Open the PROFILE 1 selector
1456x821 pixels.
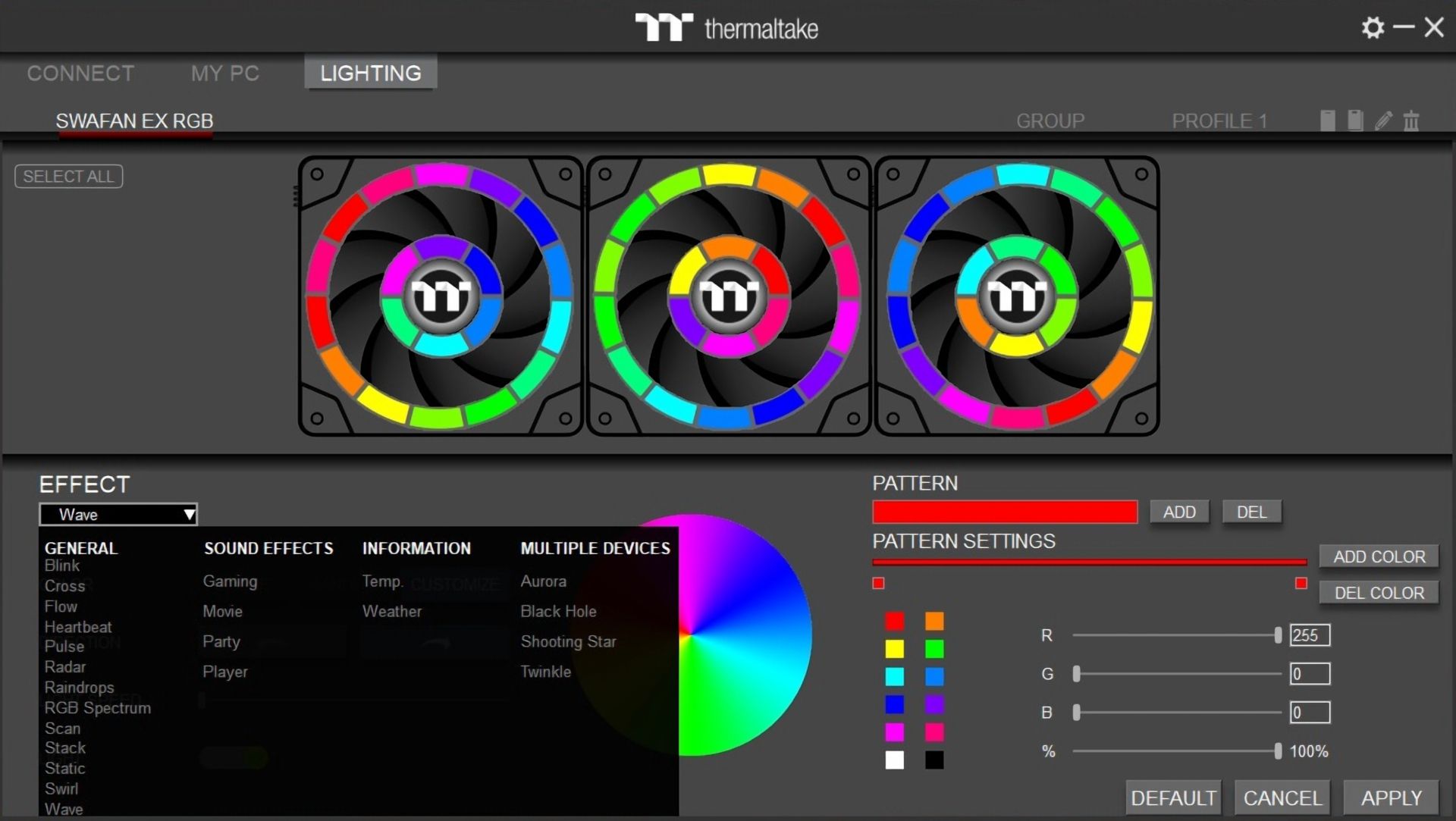(1219, 121)
